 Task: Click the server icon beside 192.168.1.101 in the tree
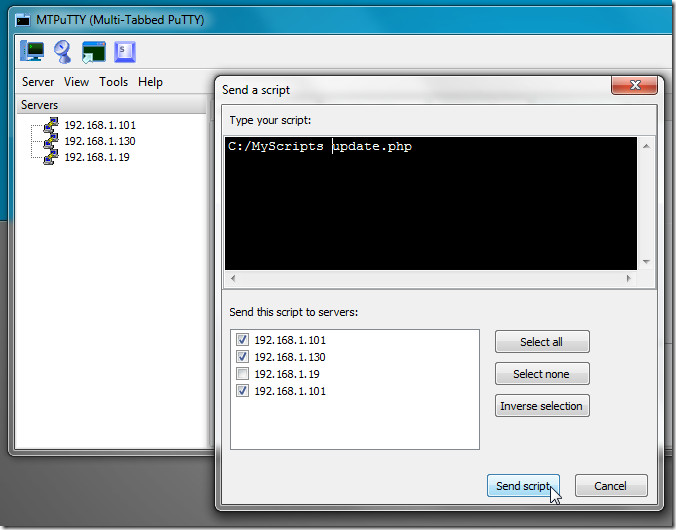tap(51, 125)
